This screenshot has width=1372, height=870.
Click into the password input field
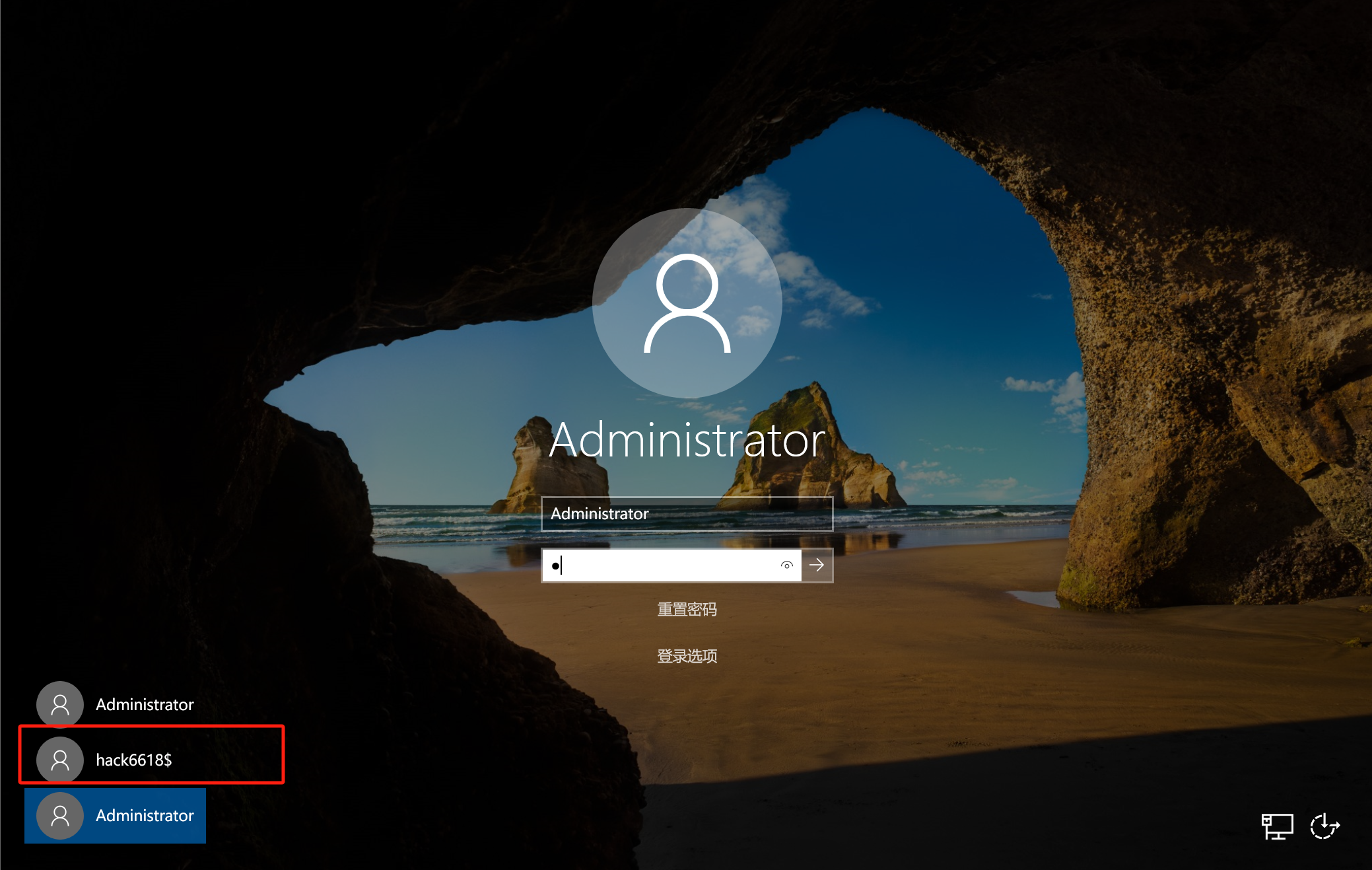point(671,565)
